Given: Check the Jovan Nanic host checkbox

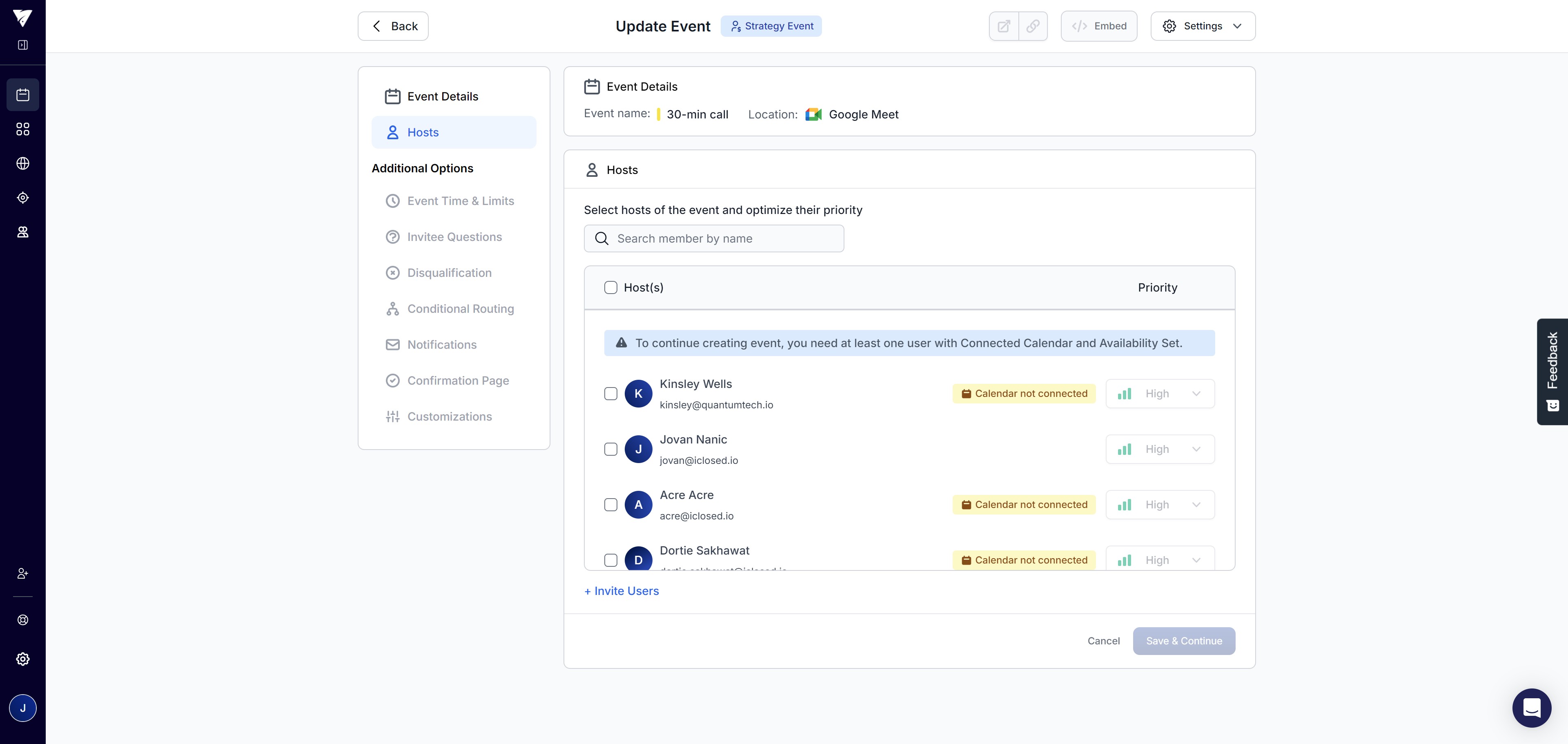Looking at the screenshot, I should (x=610, y=449).
